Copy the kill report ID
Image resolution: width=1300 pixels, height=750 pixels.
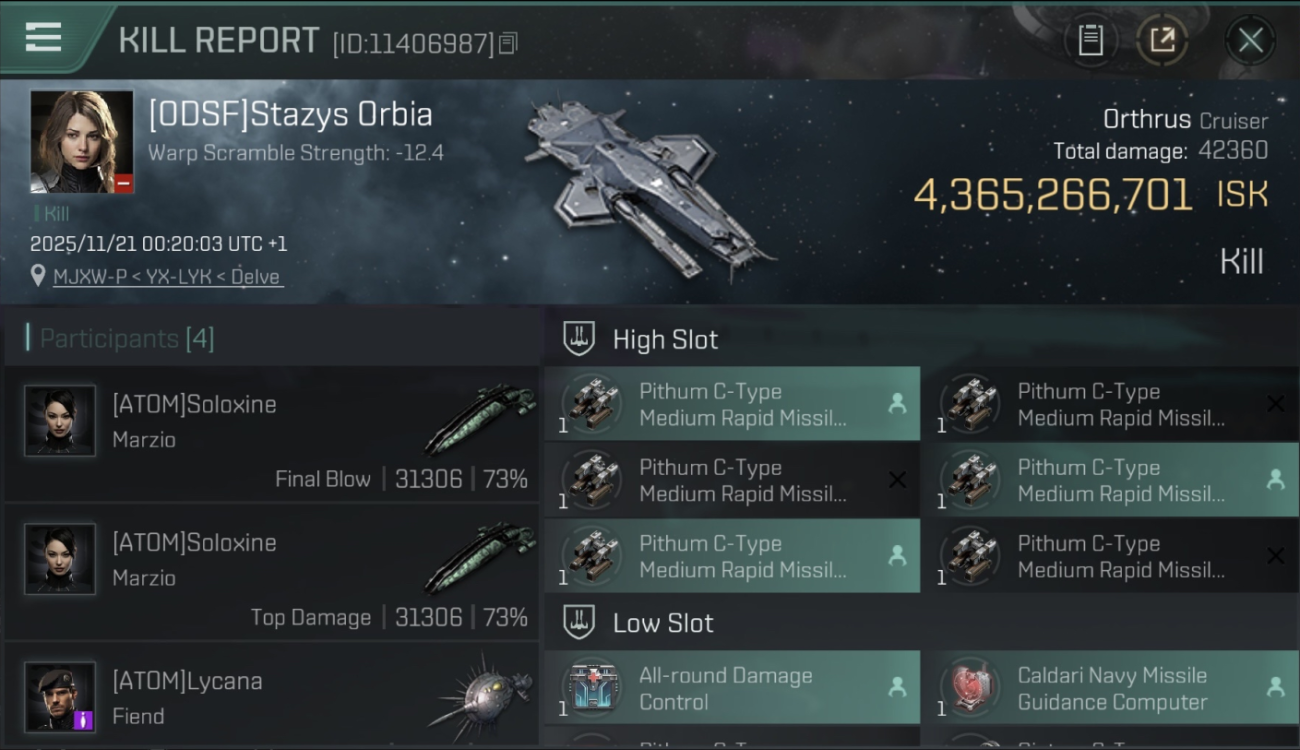[x=508, y=43]
